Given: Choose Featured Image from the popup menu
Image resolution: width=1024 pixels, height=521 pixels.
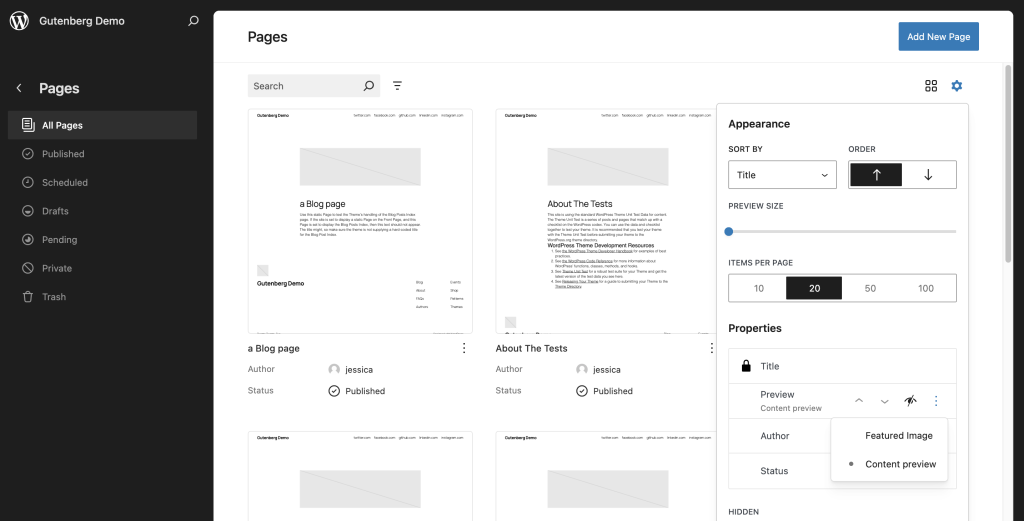Looking at the screenshot, I should pyautogui.click(x=898, y=436).
